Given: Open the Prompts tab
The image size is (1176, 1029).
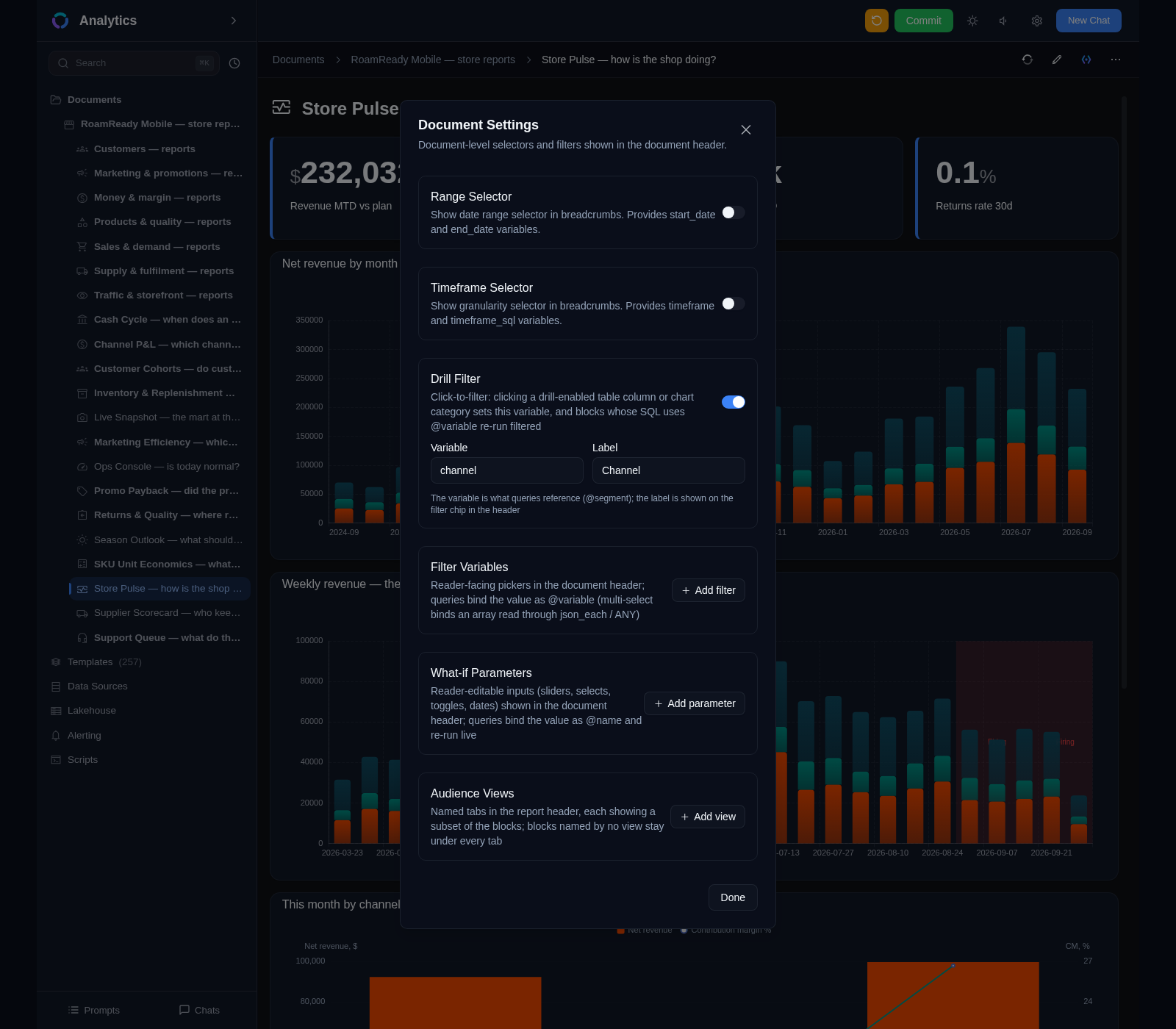Looking at the screenshot, I should (x=94, y=1011).
